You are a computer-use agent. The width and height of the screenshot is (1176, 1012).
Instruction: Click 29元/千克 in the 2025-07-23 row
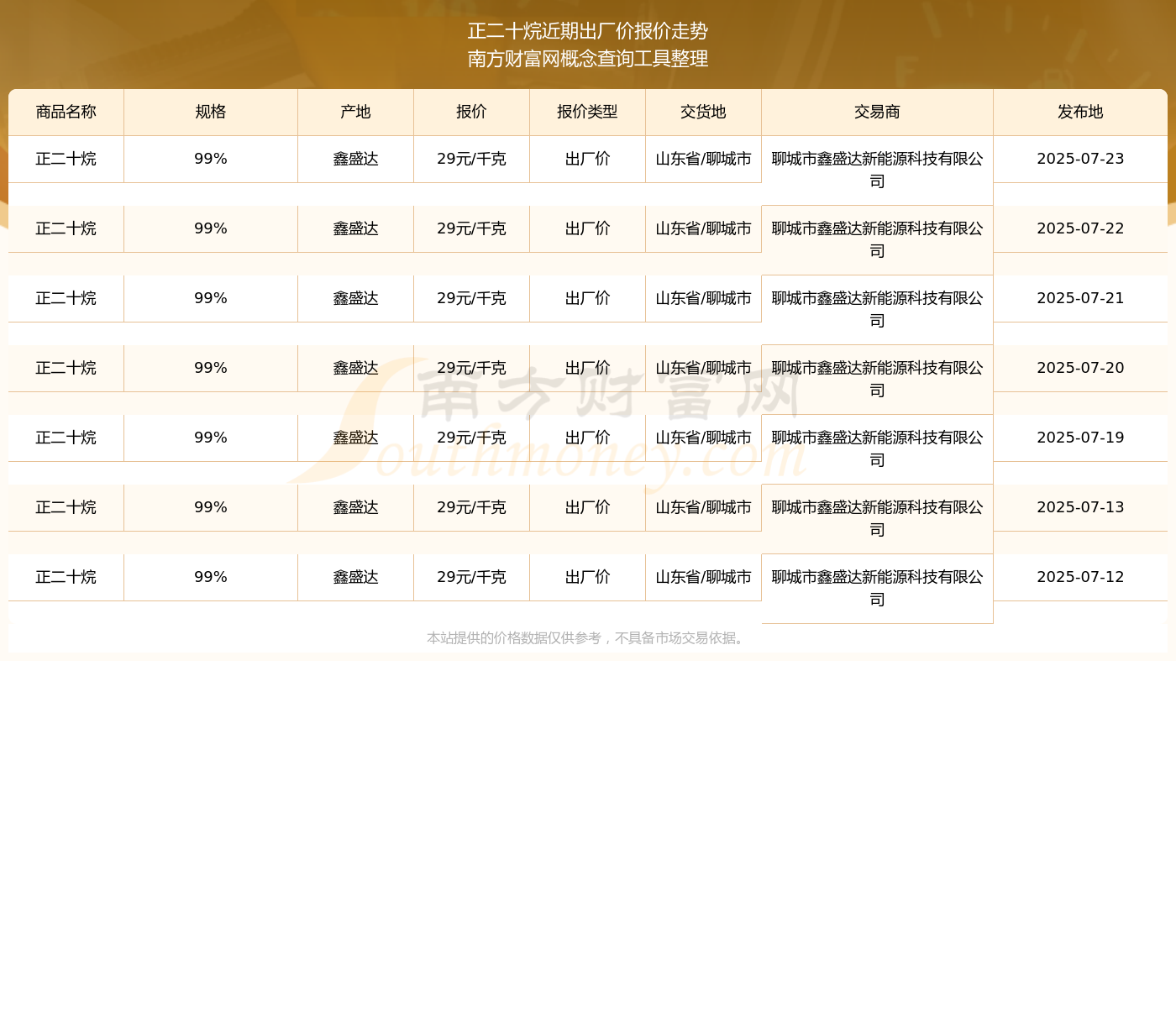[x=472, y=159]
